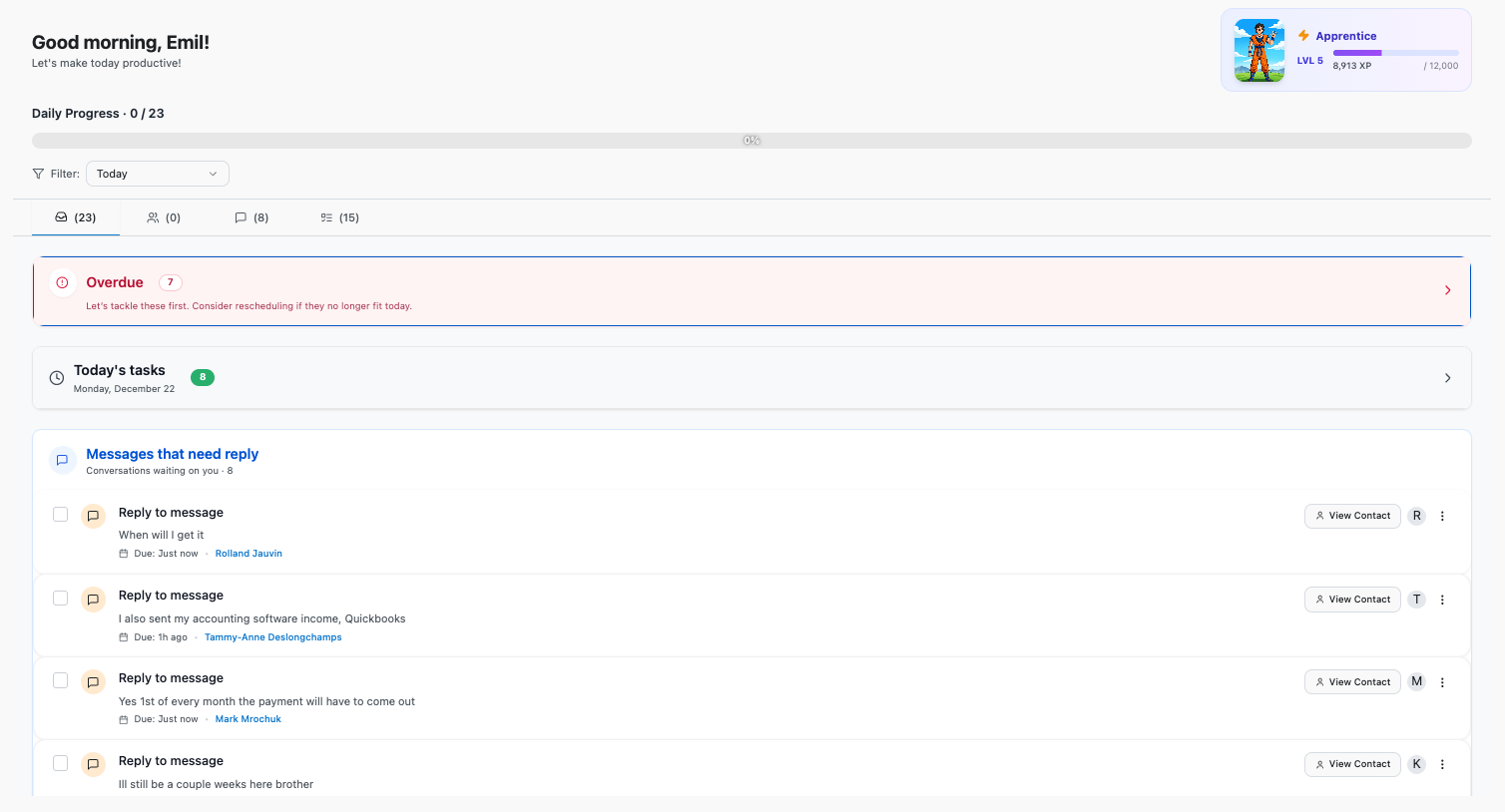Mark the 'payment will have to come out' task done
The height and width of the screenshot is (812, 1505).
pyautogui.click(x=61, y=680)
